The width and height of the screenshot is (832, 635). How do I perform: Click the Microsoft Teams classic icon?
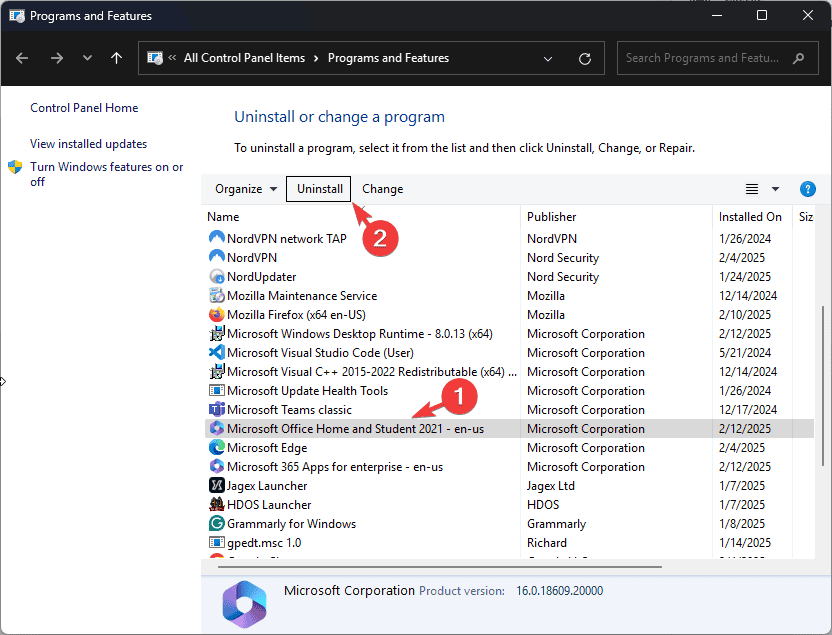click(x=216, y=409)
